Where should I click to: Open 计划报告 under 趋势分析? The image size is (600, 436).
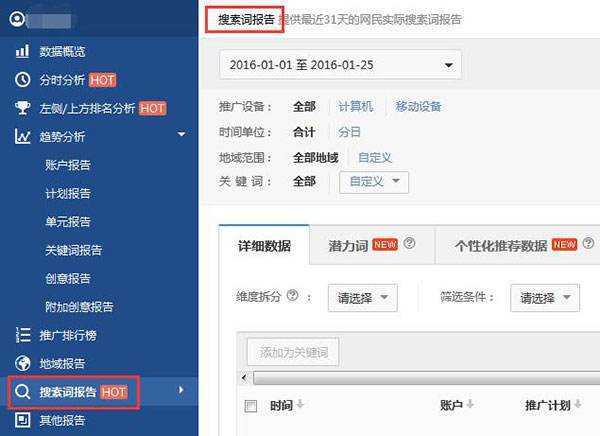pyautogui.click(x=68, y=193)
